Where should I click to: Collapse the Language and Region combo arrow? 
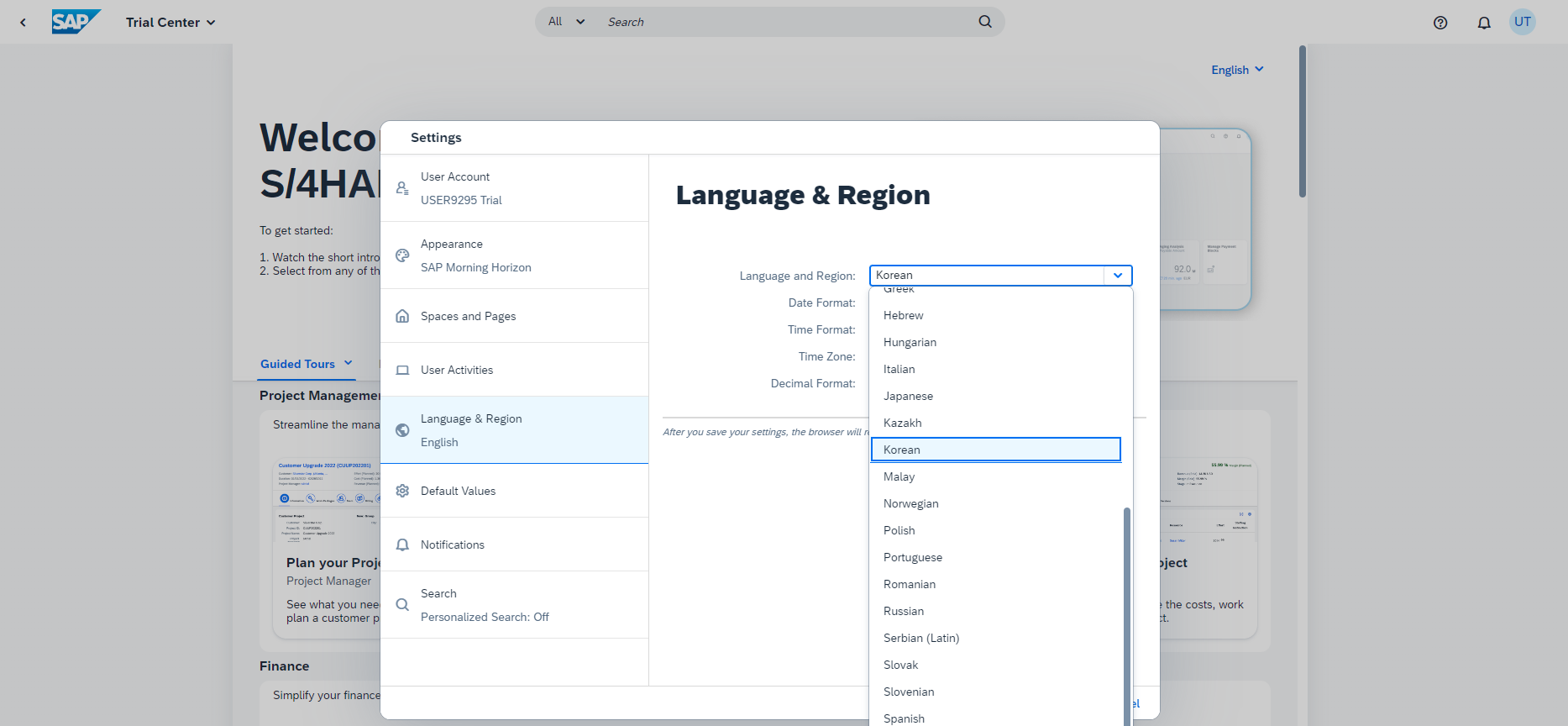pyautogui.click(x=1118, y=276)
